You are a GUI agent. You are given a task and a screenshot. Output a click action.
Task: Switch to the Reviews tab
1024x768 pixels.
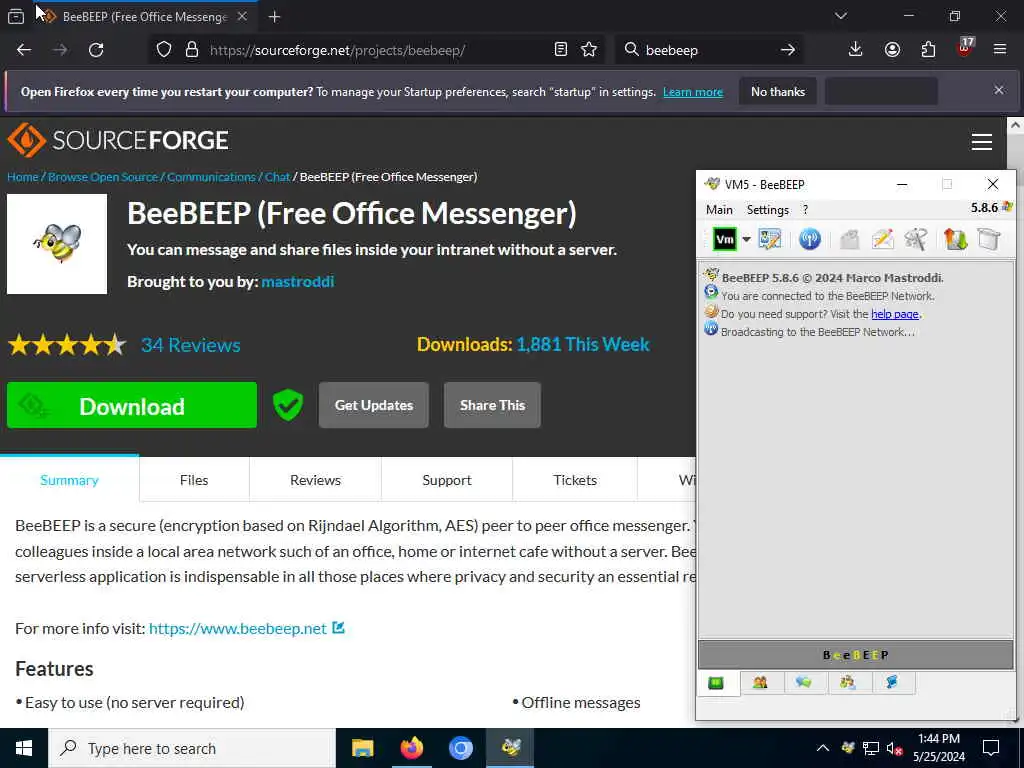click(315, 480)
